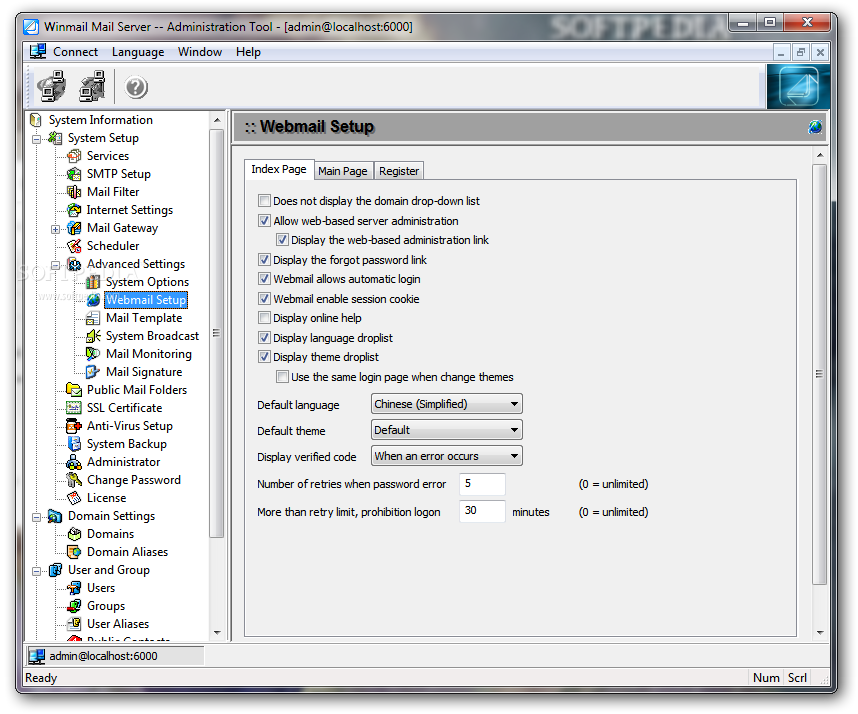Open the Connect menu
This screenshot has width=858, height=714.
coord(75,52)
